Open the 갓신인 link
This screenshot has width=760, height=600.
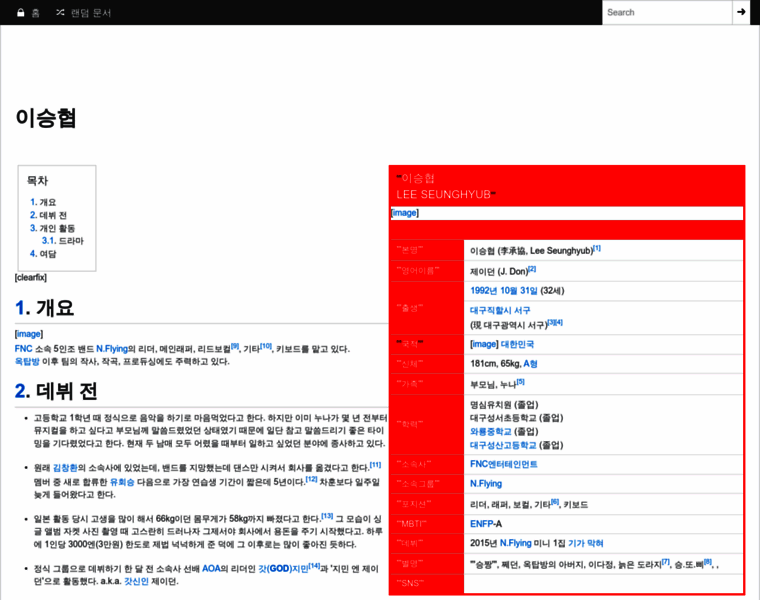pyautogui.click(x=136, y=581)
